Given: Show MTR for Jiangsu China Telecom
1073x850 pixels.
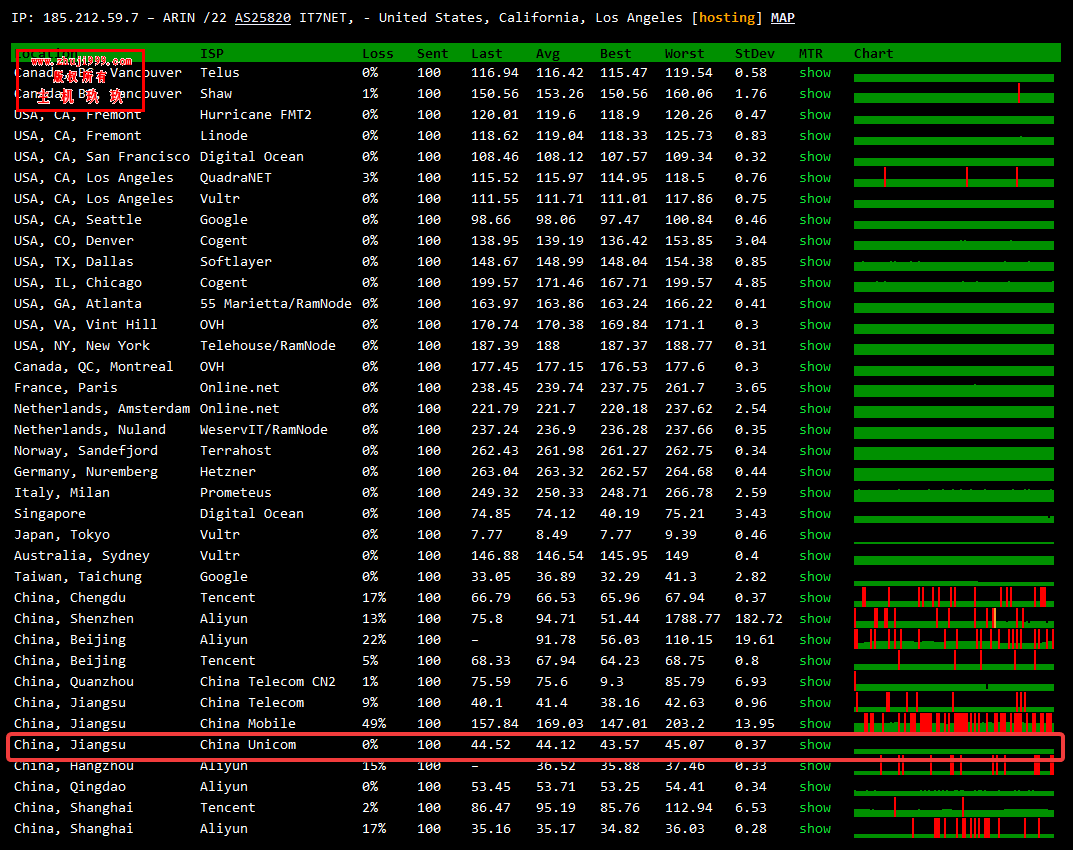Looking at the screenshot, I should (x=815, y=702).
